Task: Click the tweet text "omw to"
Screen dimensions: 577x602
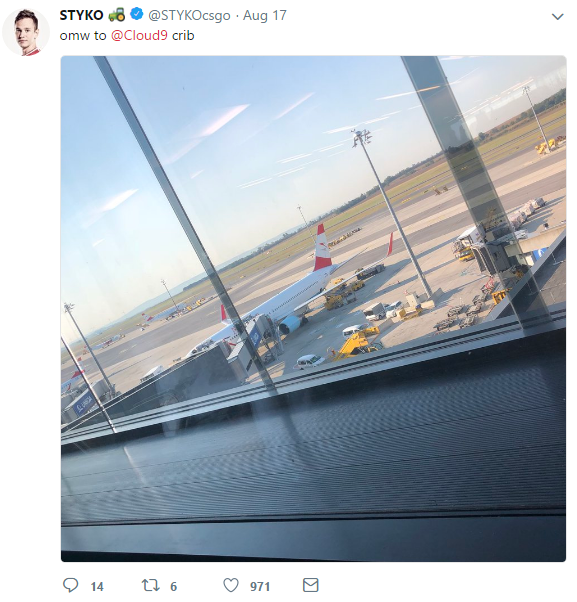Action: pyautogui.click(x=83, y=35)
